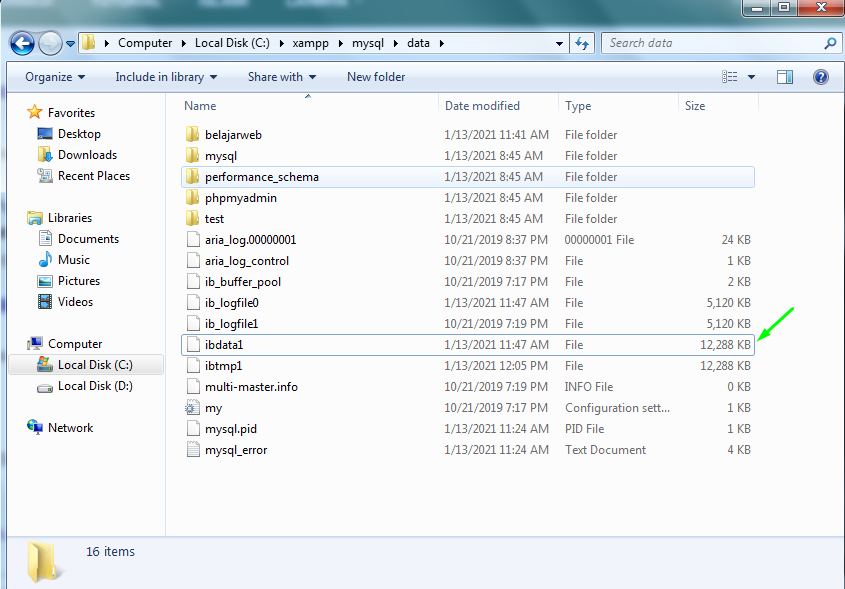The width and height of the screenshot is (845, 589).
Task: Select the file name ib_logfile0
Action: click(x=232, y=303)
